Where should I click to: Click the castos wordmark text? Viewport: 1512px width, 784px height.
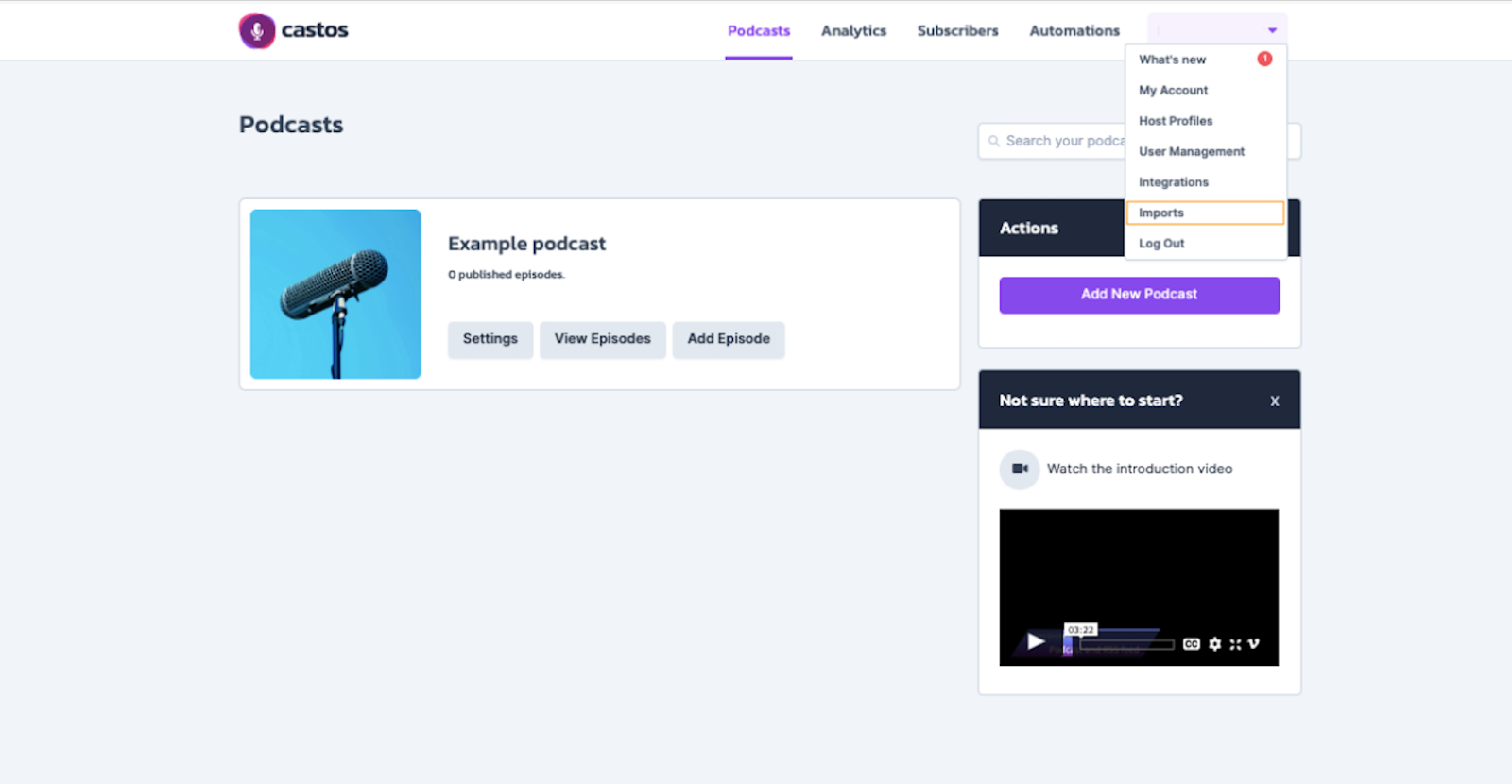tap(315, 30)
